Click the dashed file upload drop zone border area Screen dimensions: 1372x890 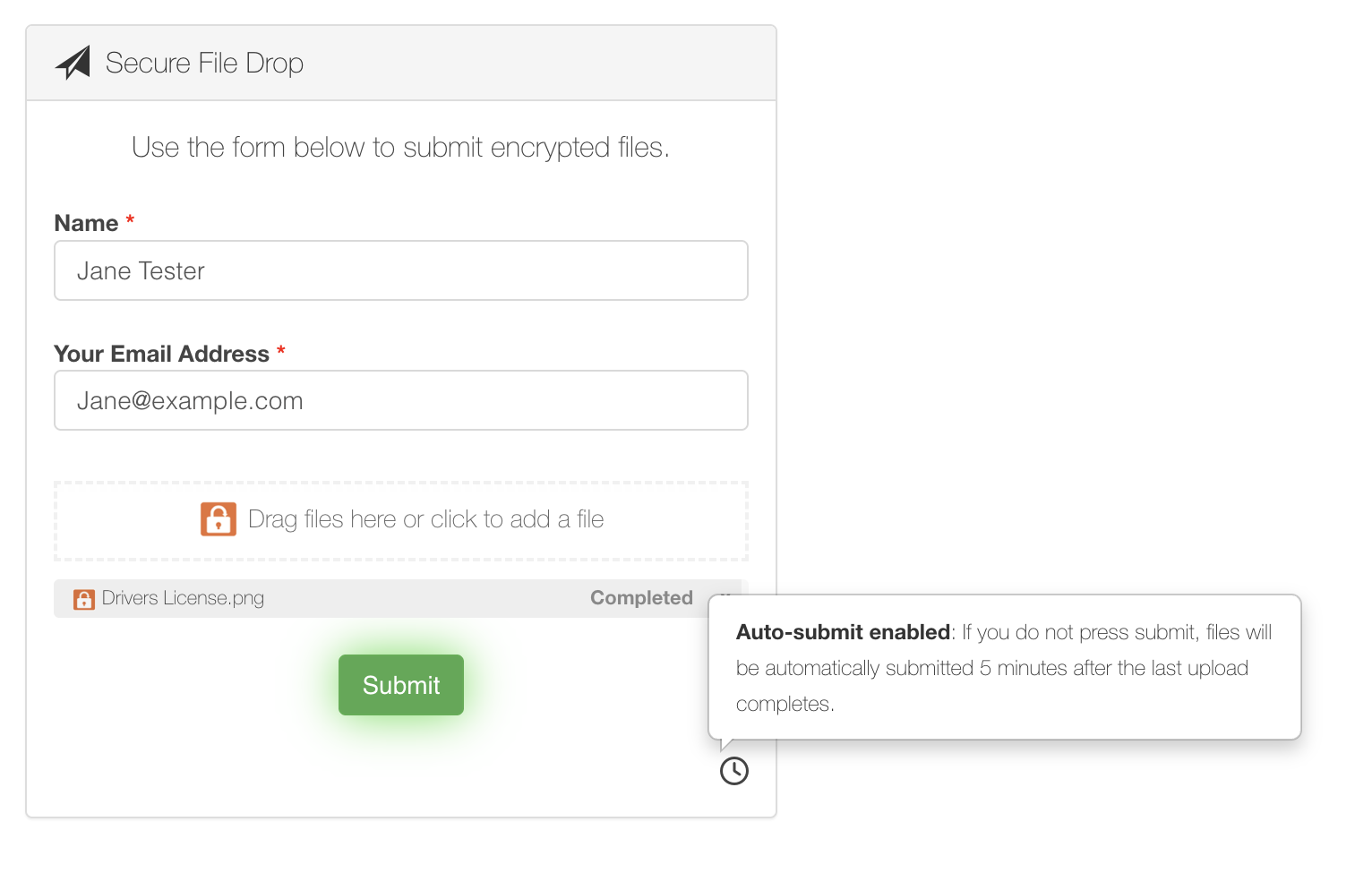401,521
